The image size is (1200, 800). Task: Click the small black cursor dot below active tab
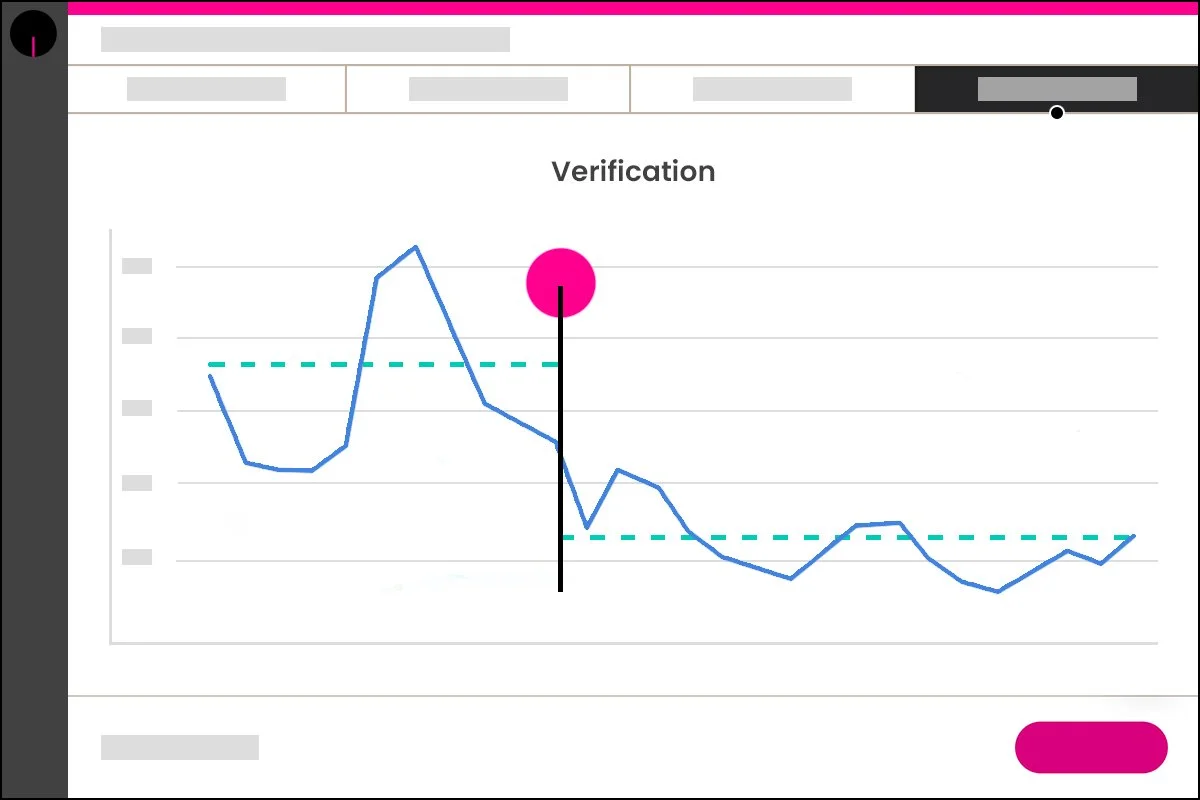coord(1057,113)
